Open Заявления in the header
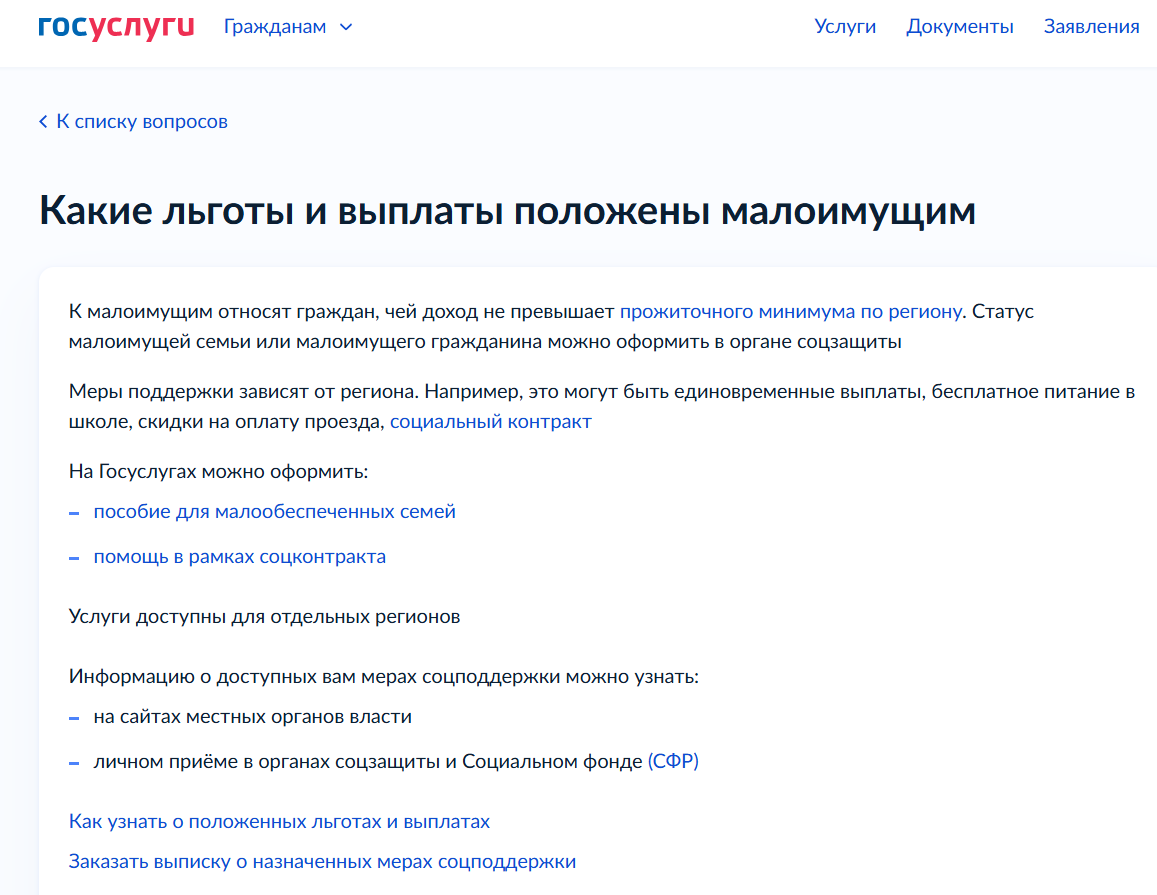The width and height of the screenshot is (1157, 895). (x=1091, y=27)
